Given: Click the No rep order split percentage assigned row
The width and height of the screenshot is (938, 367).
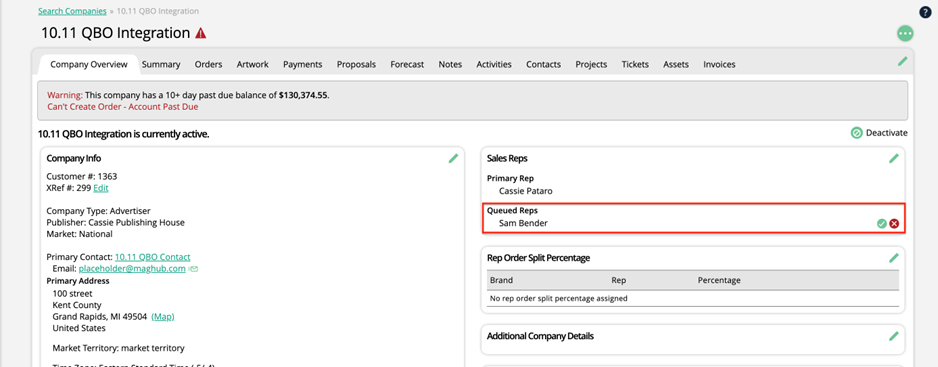Looking at the screenshot, I should [x=693, y=298].
